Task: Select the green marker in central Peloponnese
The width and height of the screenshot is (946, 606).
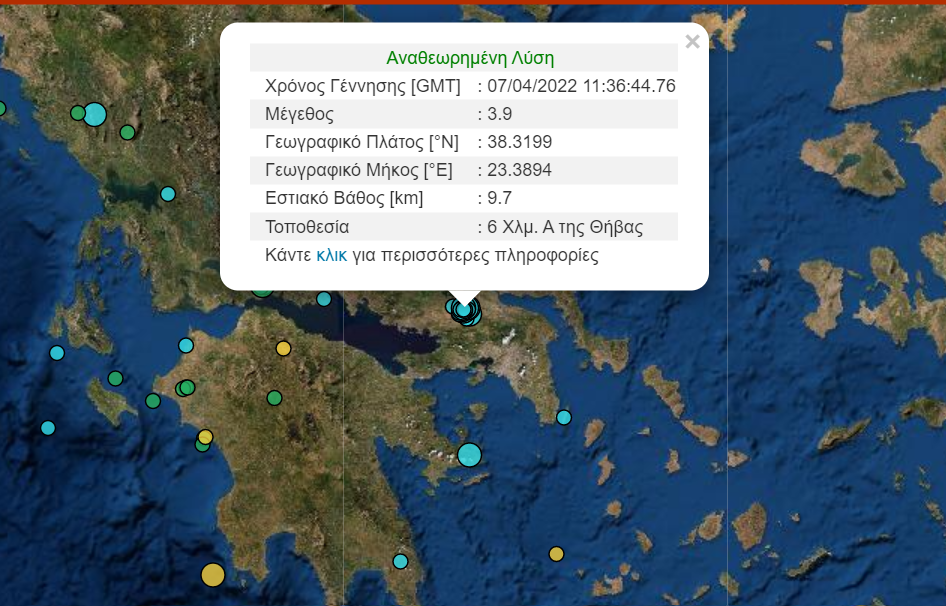Action: pos(274,398)
